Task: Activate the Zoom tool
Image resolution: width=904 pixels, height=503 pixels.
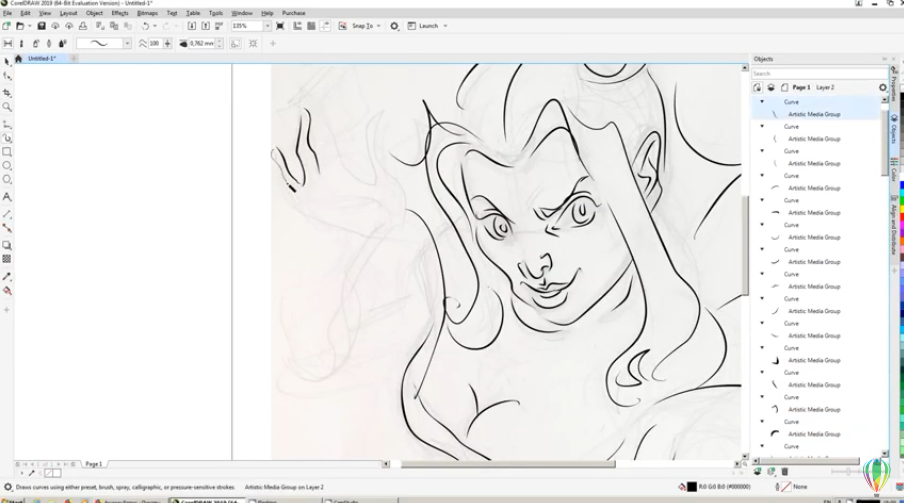Action: (x=7, y=106)
